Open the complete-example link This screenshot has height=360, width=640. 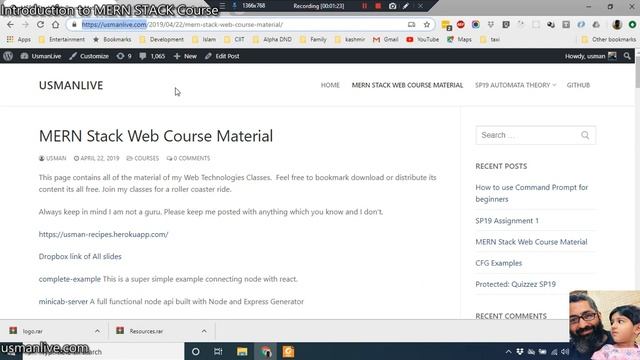69,279
